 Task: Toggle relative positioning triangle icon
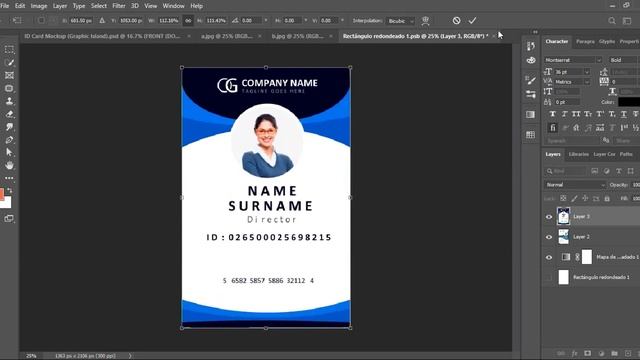[102, 20]
